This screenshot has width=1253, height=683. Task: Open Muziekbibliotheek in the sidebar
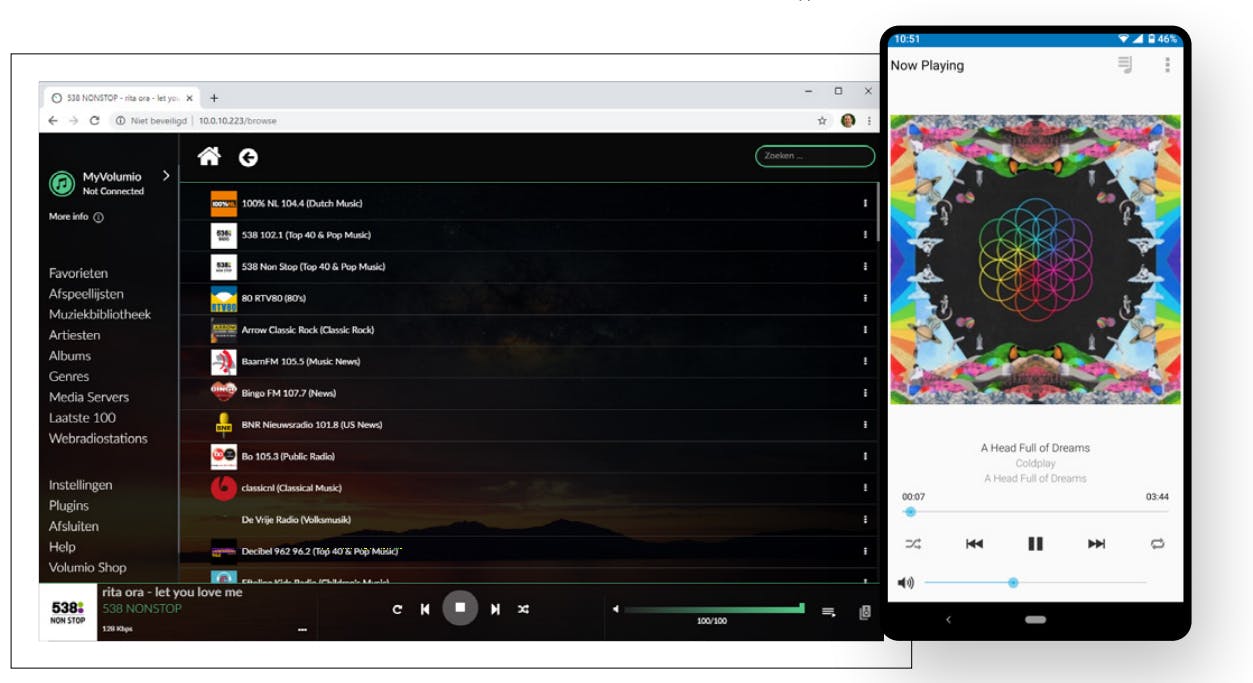click(100, 314)
